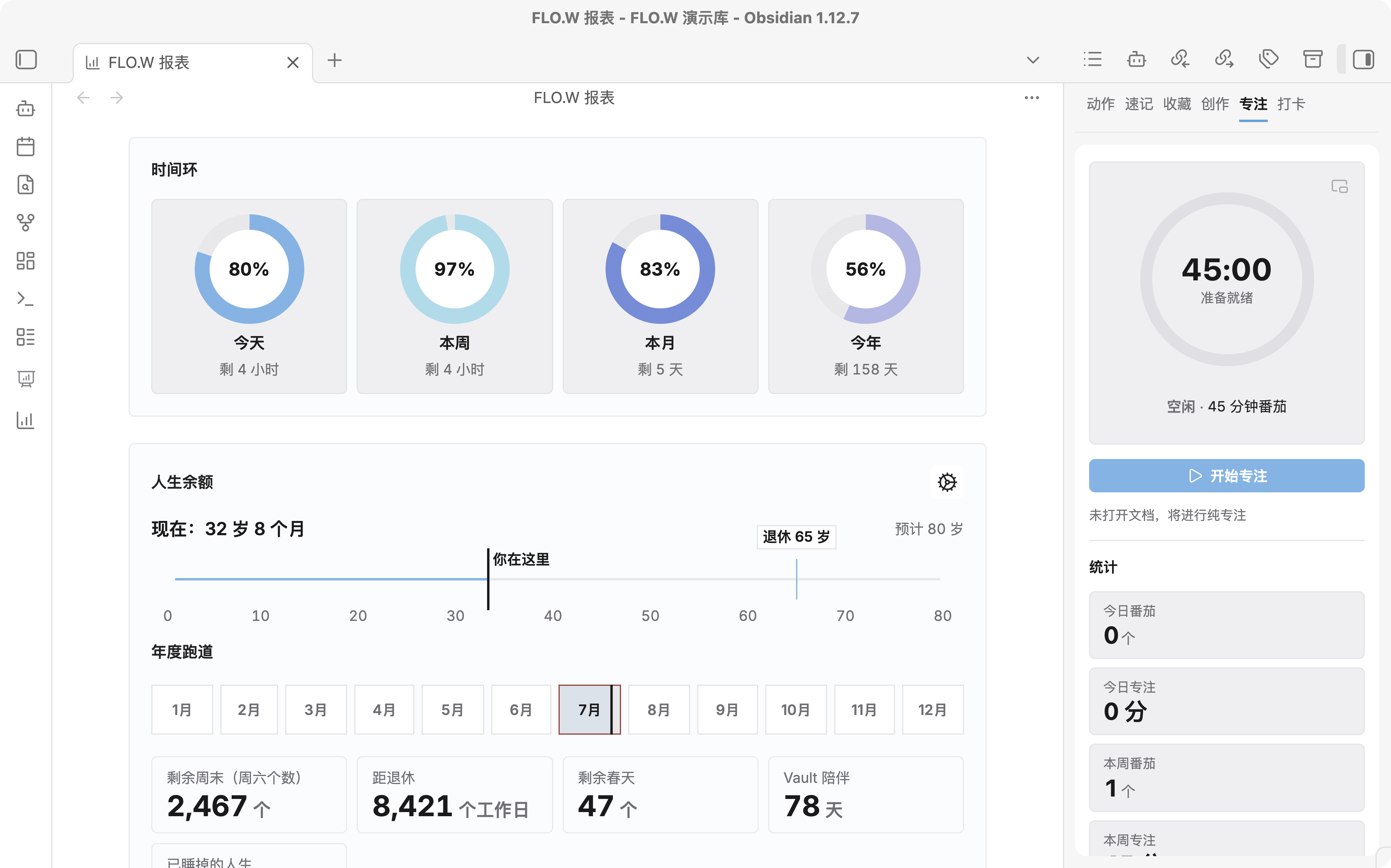Click the 今天 80% time ring card
Screen dimensions: 1391x868
[x=249, y=296]
